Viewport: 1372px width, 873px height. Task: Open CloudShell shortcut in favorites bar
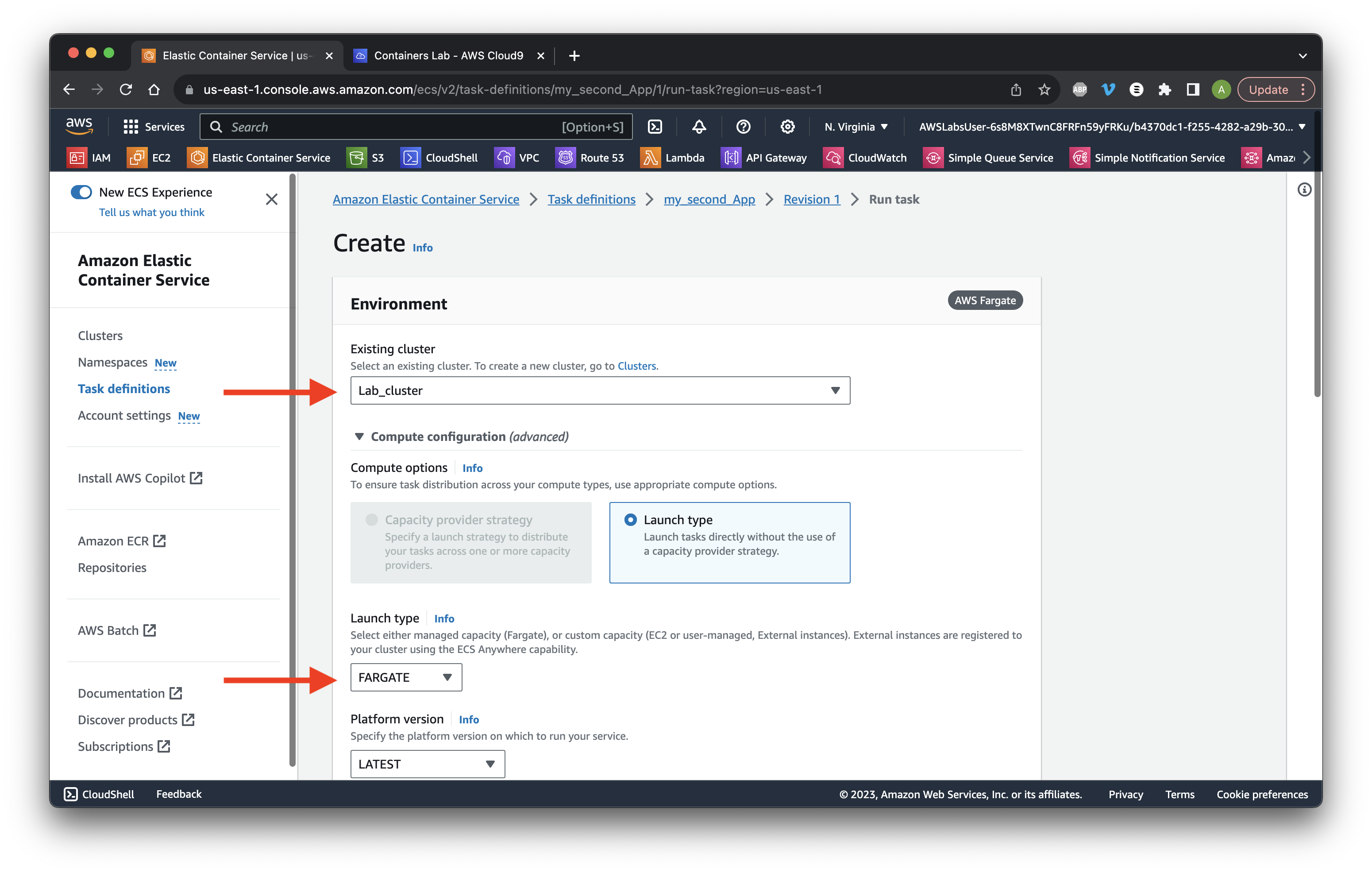click(x=439, y=158)
